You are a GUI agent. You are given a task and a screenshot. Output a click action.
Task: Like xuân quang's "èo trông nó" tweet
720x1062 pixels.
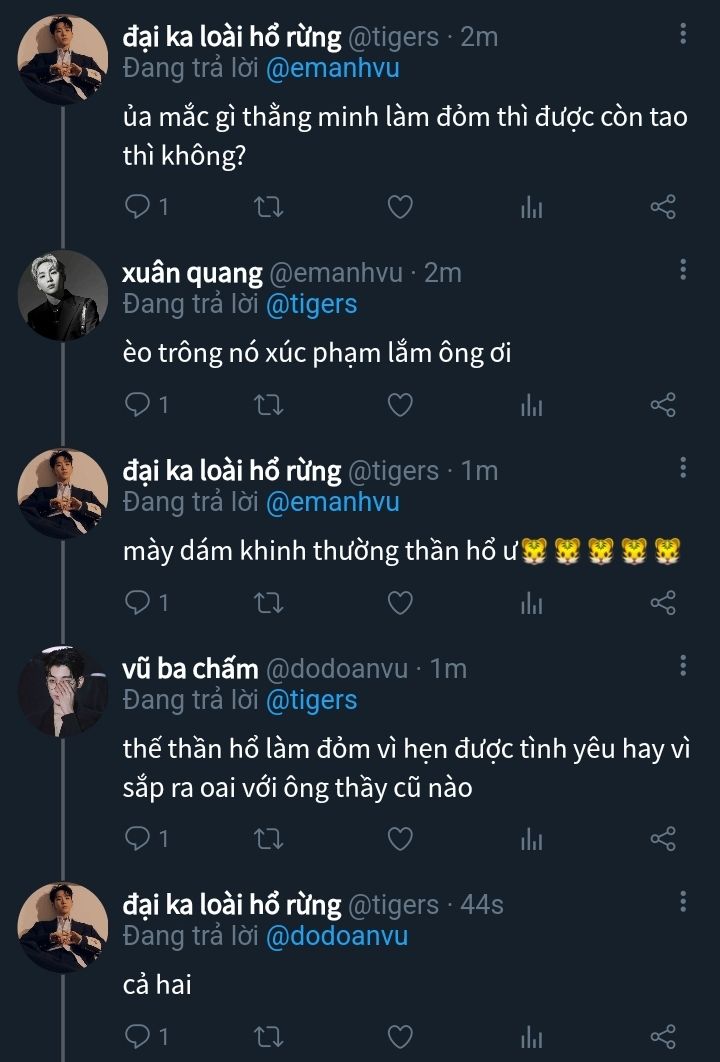(x=400, y=405)
